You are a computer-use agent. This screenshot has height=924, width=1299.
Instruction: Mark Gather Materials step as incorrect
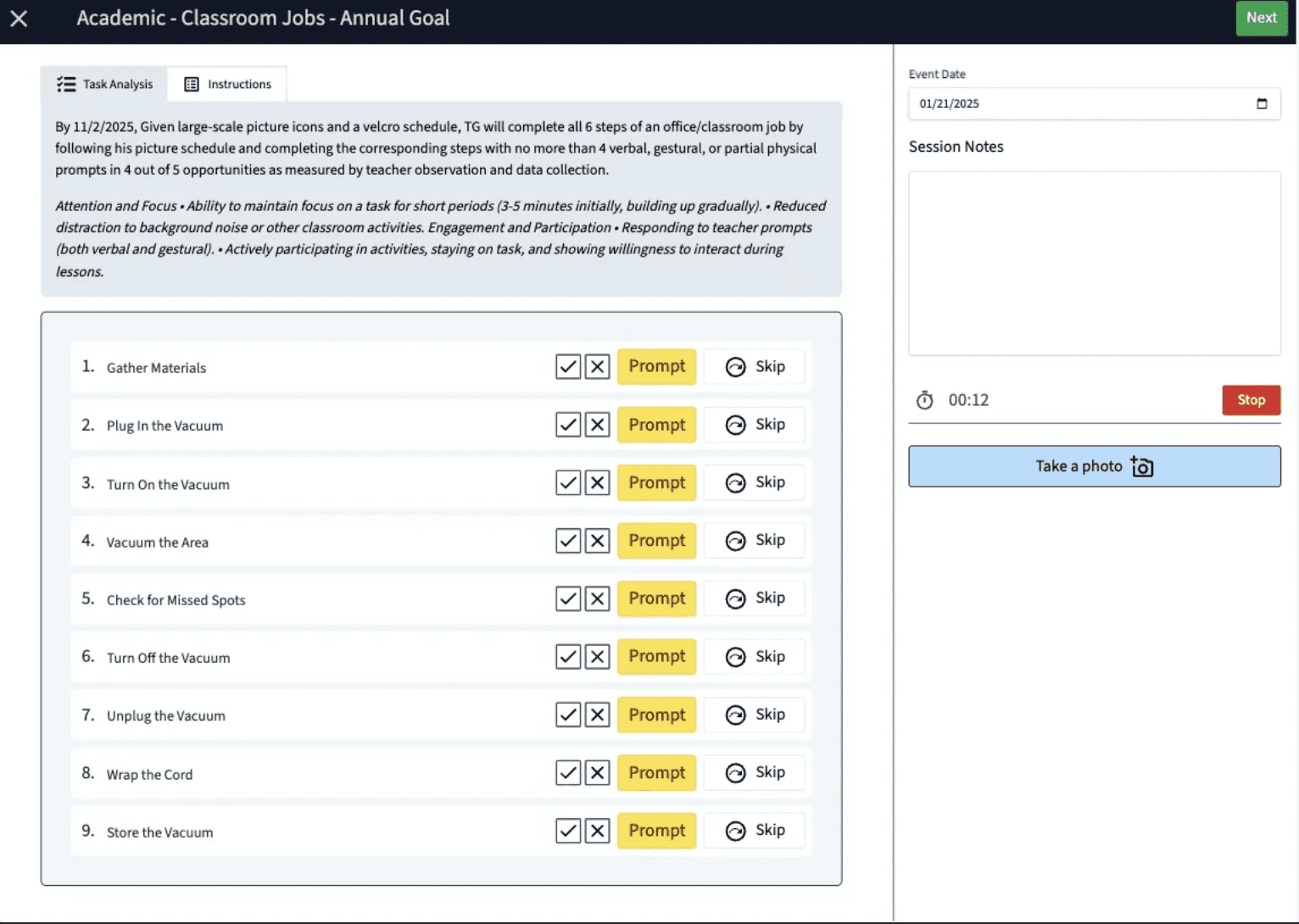click(598, 367)
